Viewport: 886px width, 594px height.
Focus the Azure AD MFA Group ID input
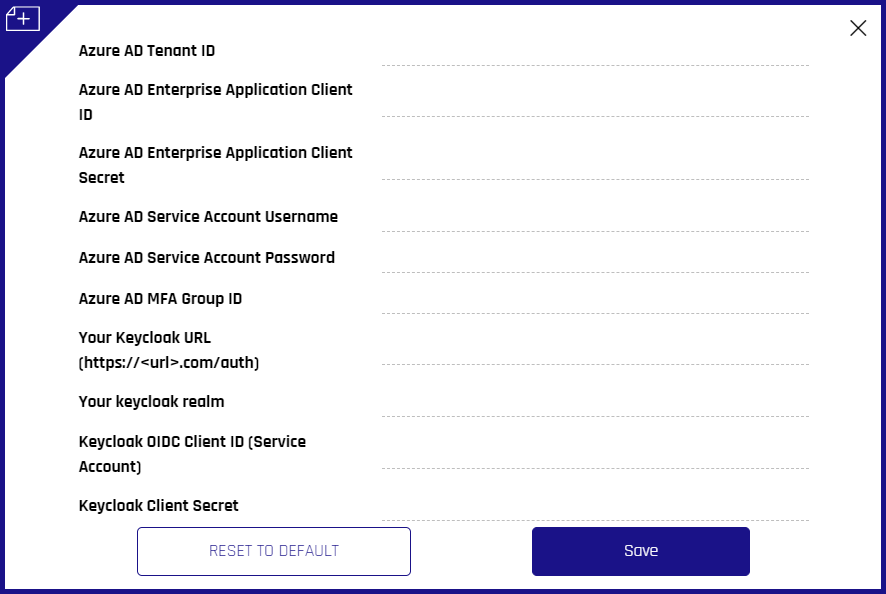595,302
